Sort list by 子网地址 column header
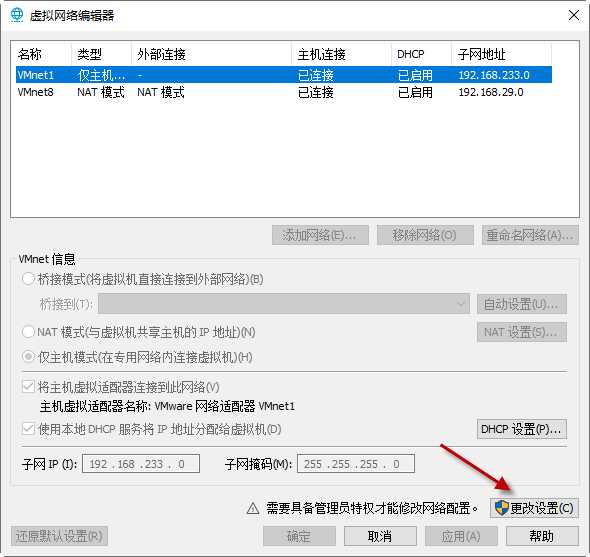Viewport: 590px width, 557px height. click(x=502, y=54)
